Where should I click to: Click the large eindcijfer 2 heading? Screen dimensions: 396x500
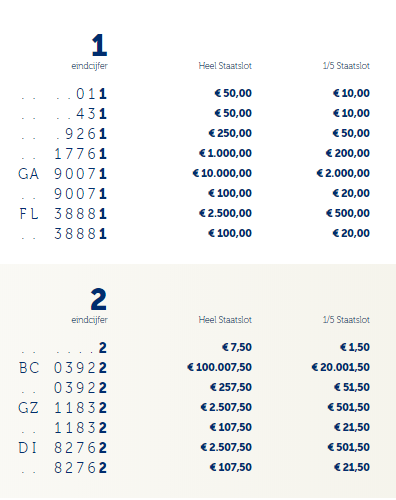tap(99, 299)
